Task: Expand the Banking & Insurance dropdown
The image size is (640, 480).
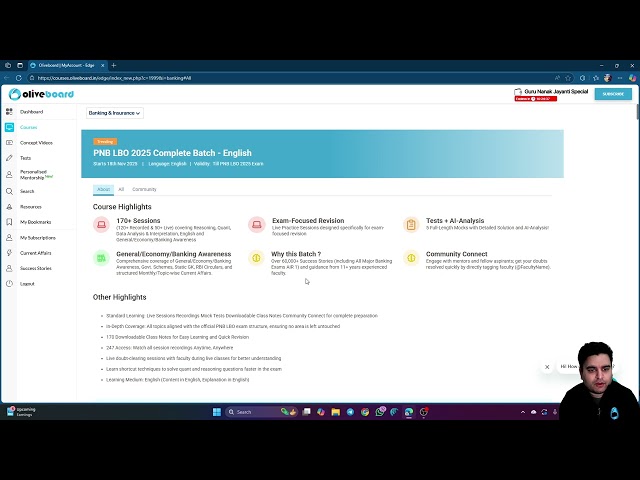Action: (x=115, y=113)
